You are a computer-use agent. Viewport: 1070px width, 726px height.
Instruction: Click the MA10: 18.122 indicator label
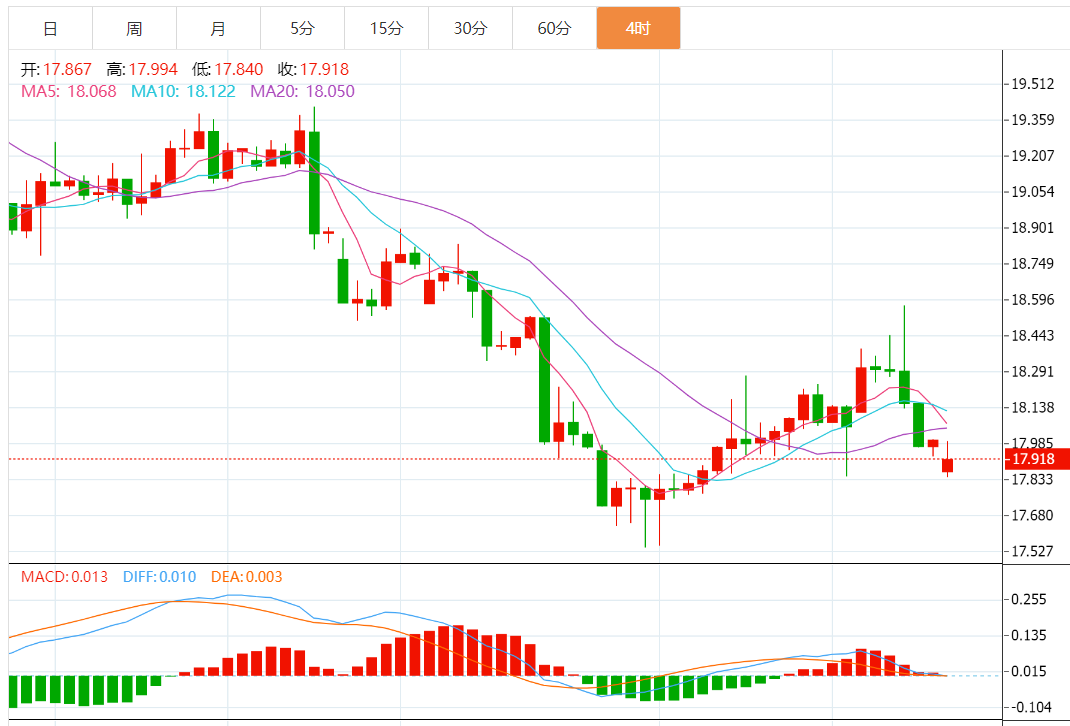184,91
